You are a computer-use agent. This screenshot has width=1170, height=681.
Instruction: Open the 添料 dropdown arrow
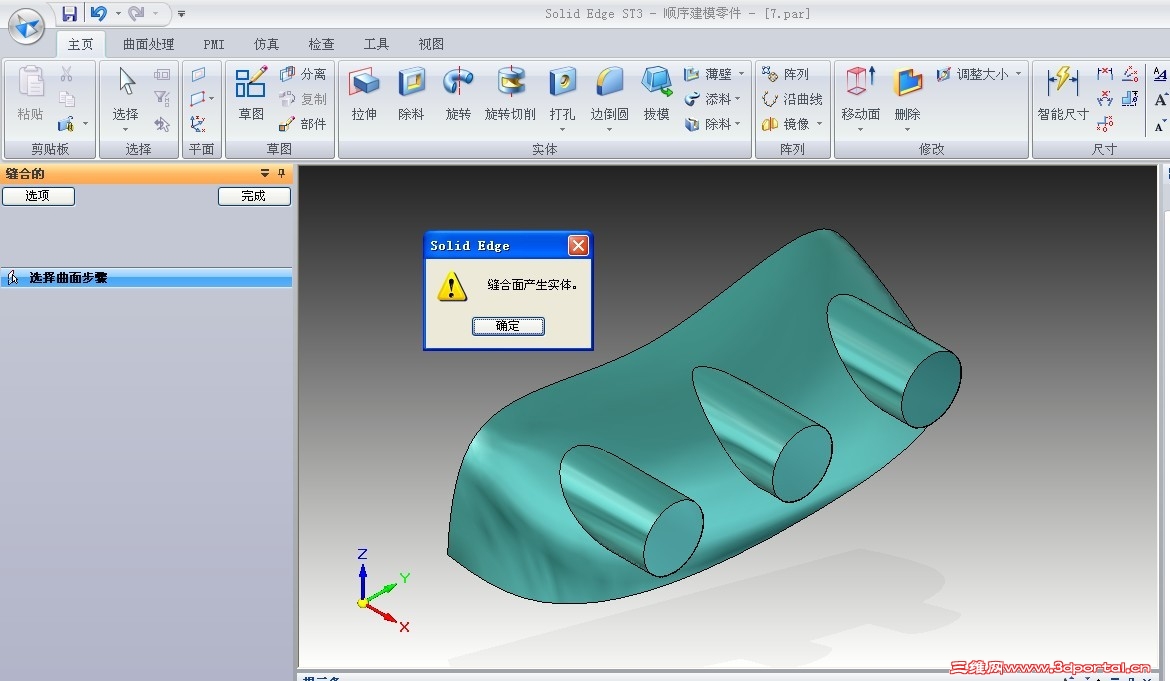[x=737, y=98]
